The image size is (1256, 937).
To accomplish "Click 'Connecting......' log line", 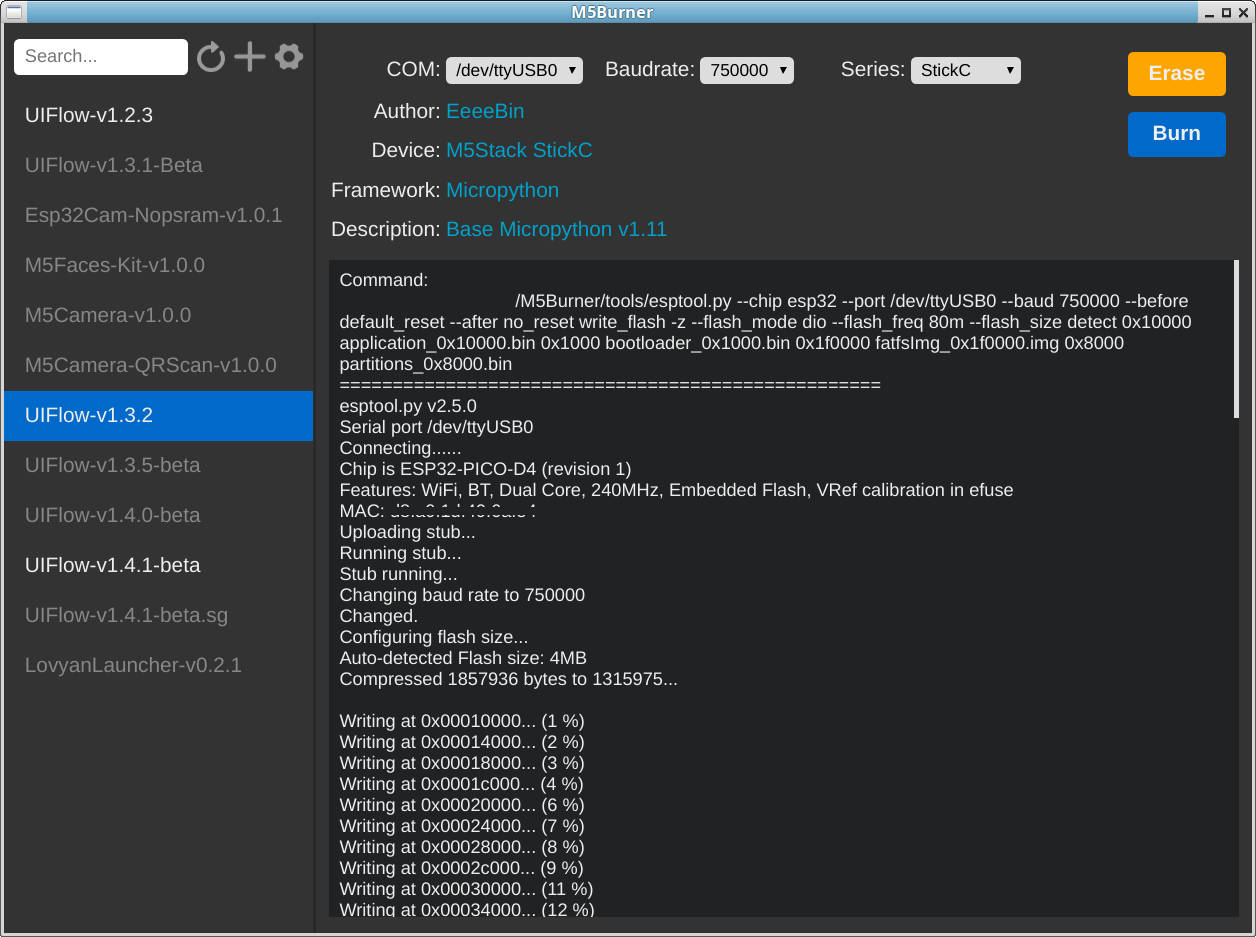I will point(401,448).
